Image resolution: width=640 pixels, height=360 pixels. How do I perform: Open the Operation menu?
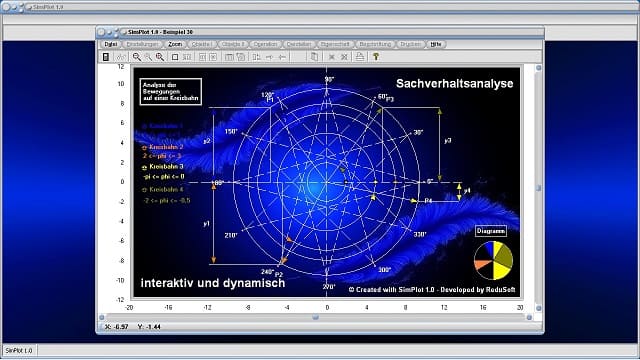click(x=265, y=44)
